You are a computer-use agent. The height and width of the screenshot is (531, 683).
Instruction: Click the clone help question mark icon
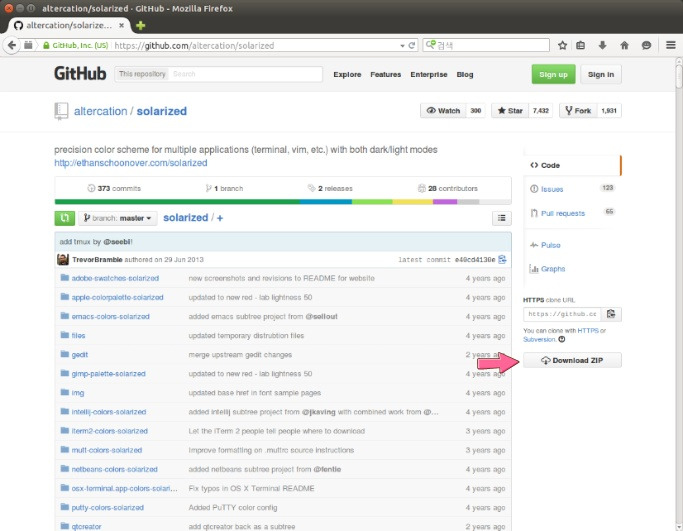[562, 339]
